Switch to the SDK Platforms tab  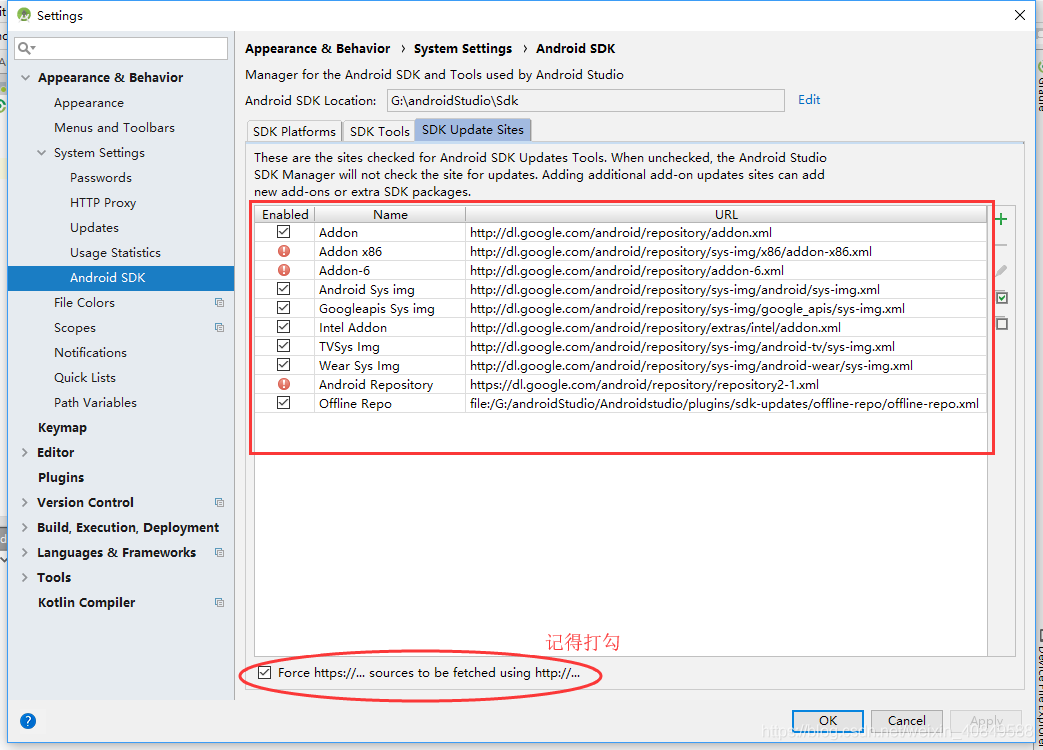pyautogui.click(x=294, y=131)
